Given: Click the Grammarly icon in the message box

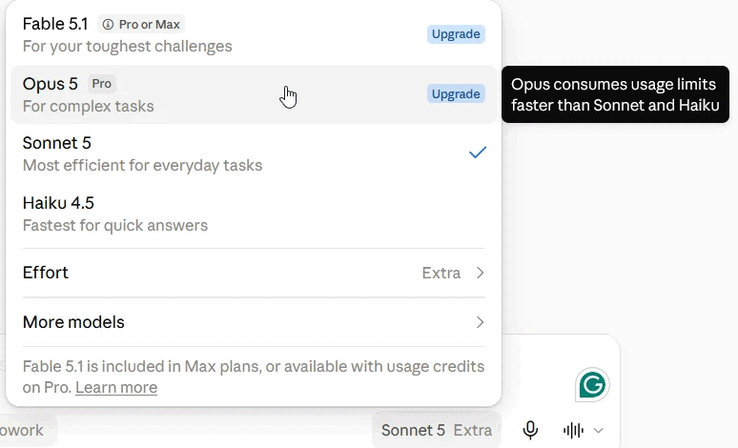Looking at the screenshot, I should click(592, 385).
